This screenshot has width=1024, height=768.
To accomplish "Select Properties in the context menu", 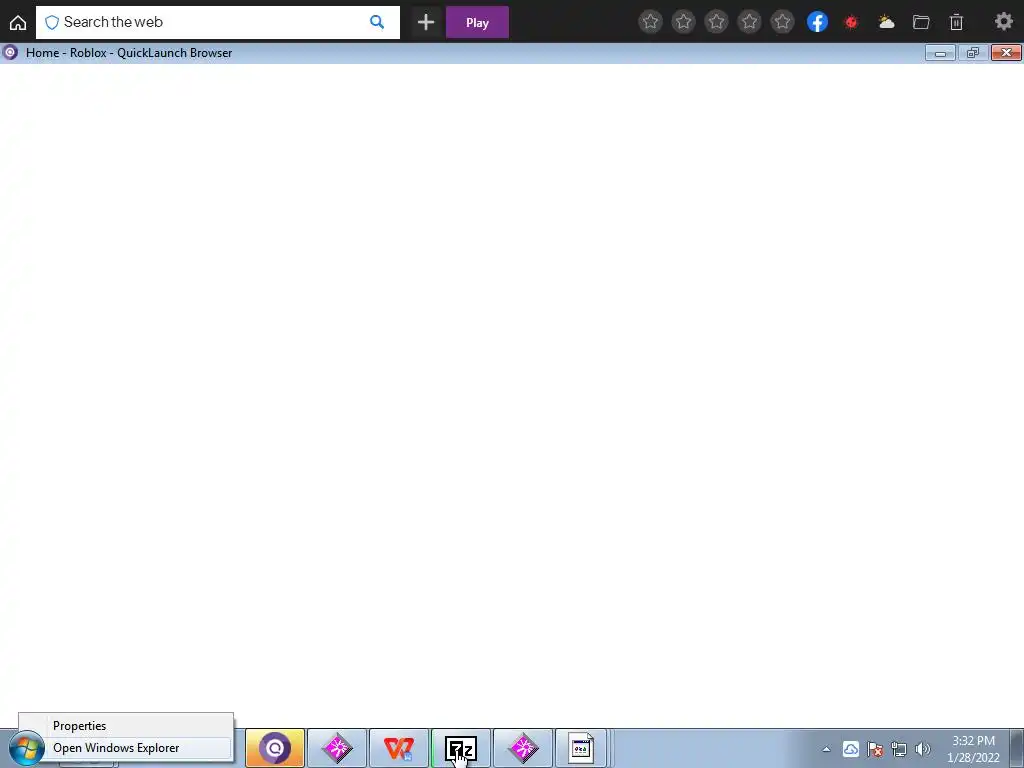I will pyautogui.click(x=125, y=726).
